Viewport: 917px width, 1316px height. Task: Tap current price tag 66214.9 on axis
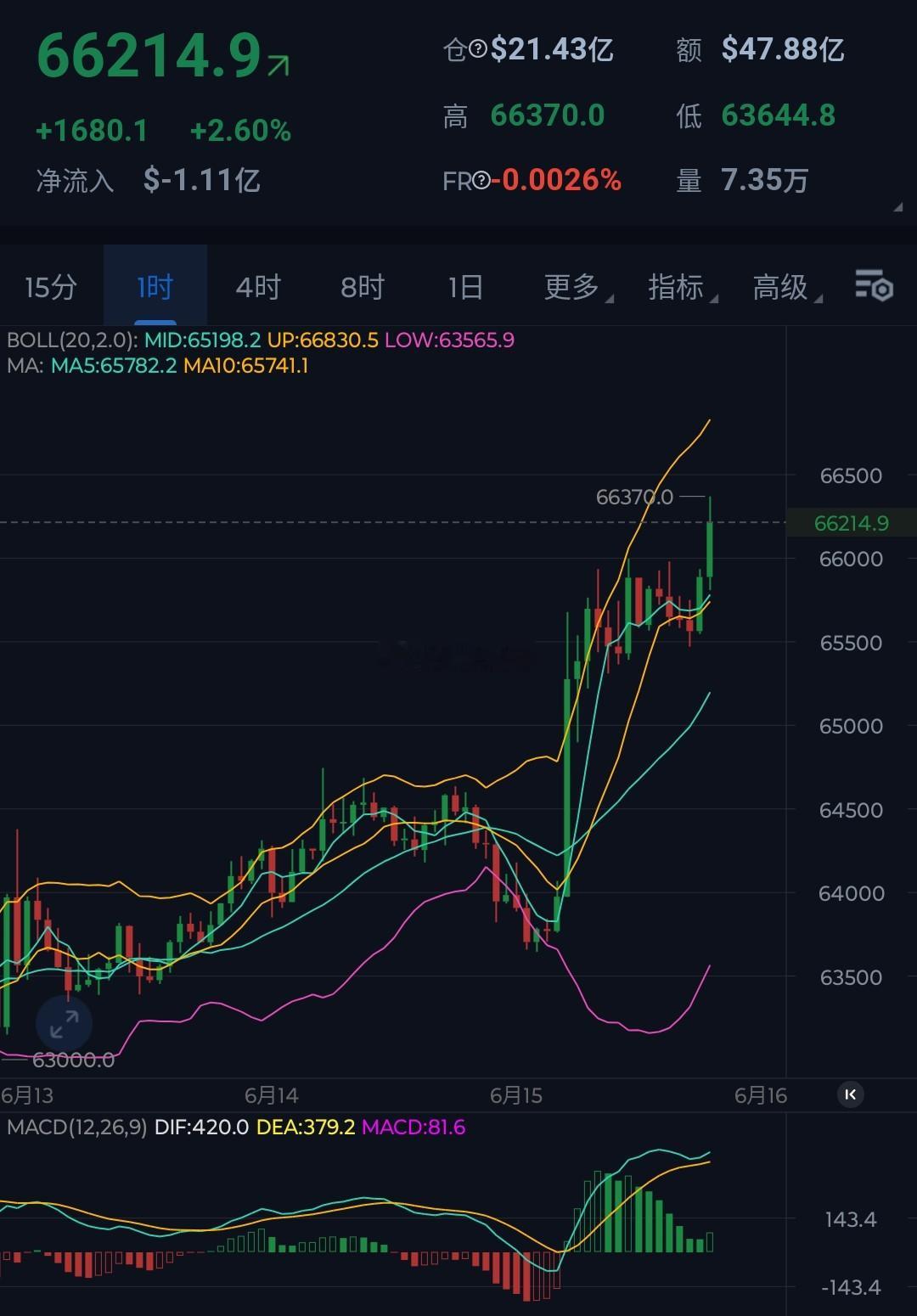click(852, 523)
